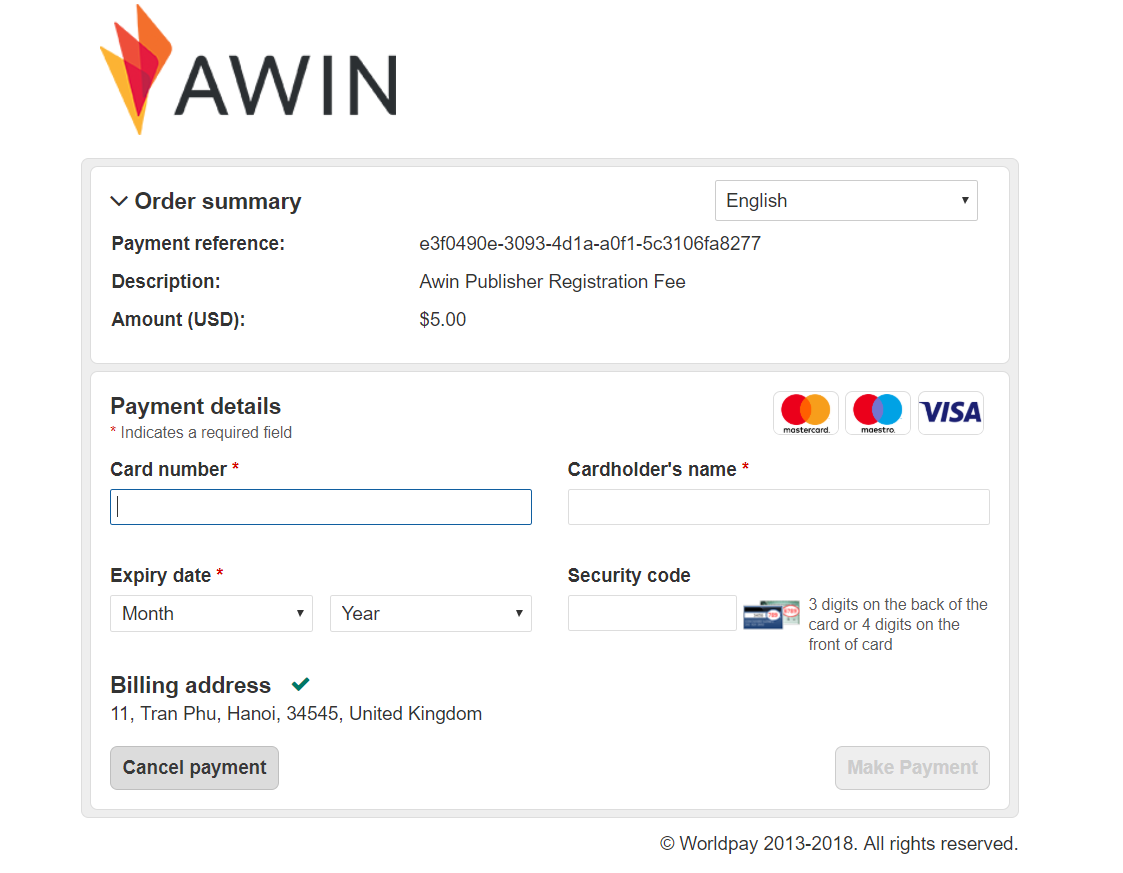The height and width of the screenshot is (873, 1123).
Task: Click the amount value $5.00
Action: (443, 319)
